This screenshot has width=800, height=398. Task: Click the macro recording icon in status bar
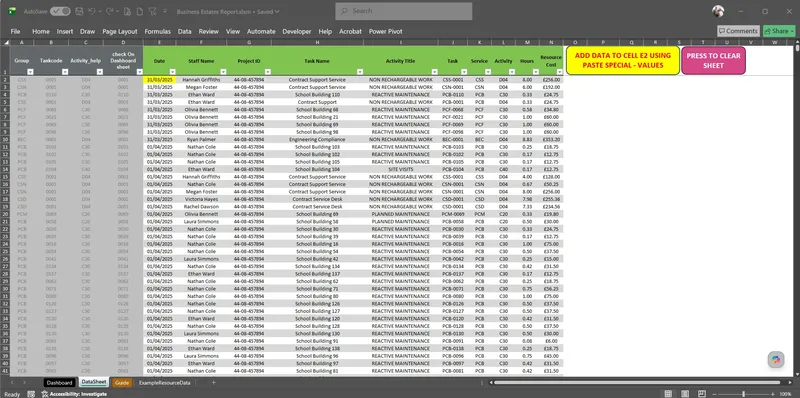tap(32, 394)
